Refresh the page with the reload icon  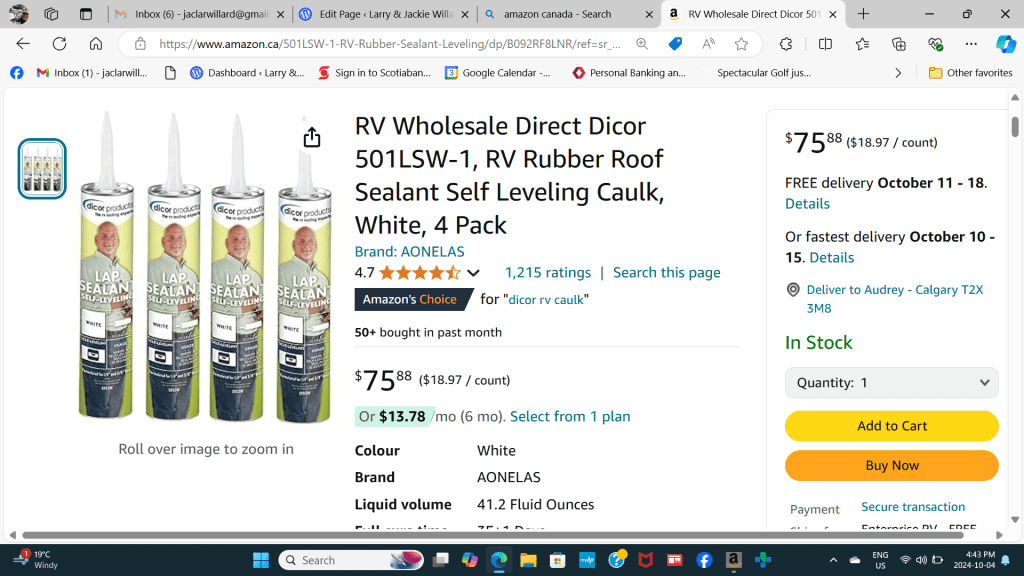click(x=59, y=44)
